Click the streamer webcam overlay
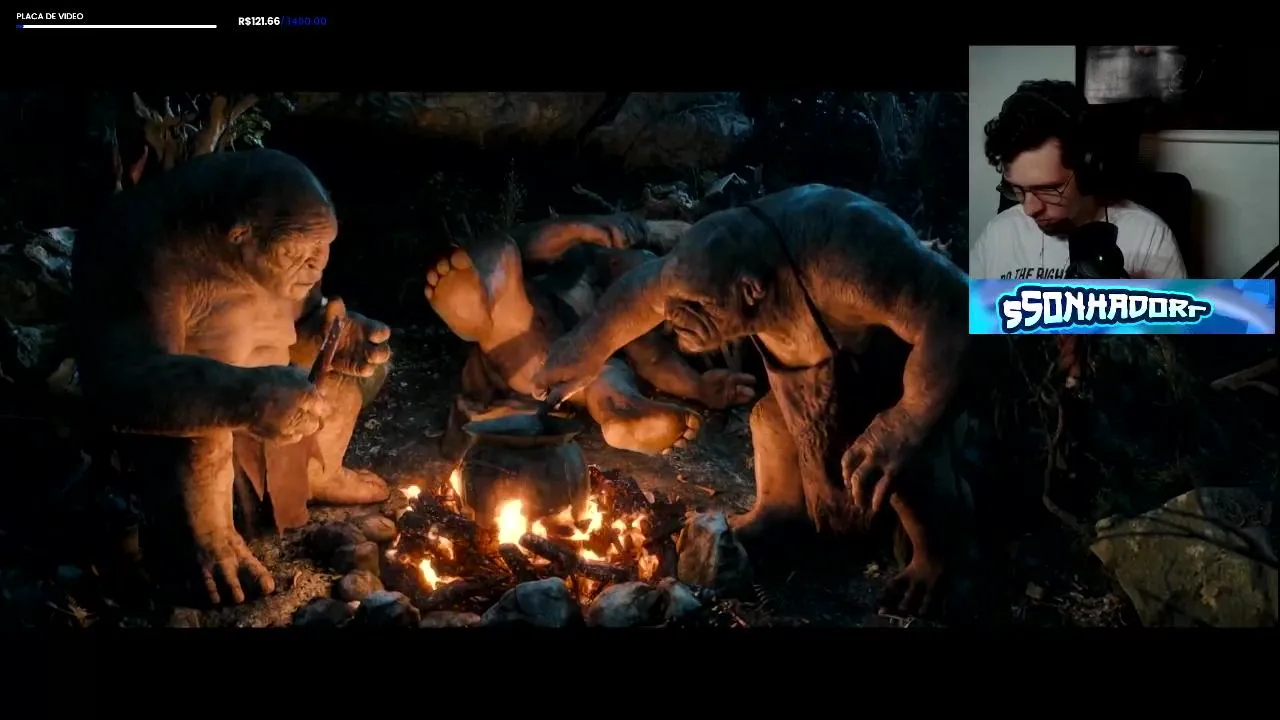This screenshot has width=1280, height=720. click(1123, 162)
